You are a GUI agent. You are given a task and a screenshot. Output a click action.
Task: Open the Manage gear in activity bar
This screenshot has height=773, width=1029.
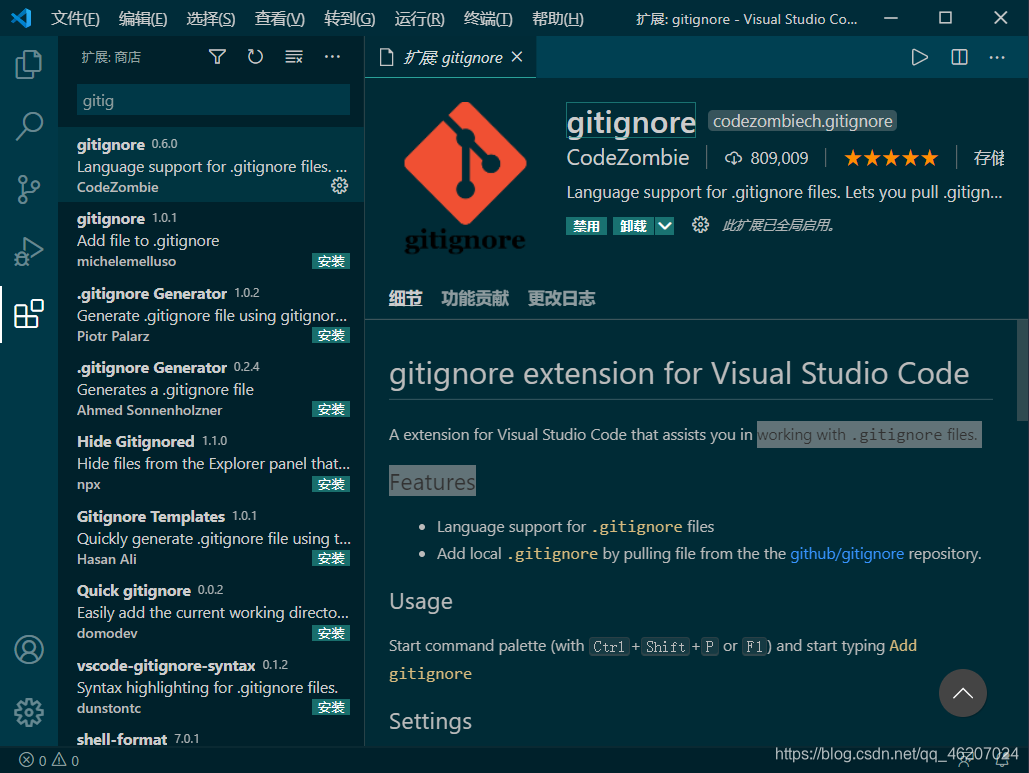[29, 712]
